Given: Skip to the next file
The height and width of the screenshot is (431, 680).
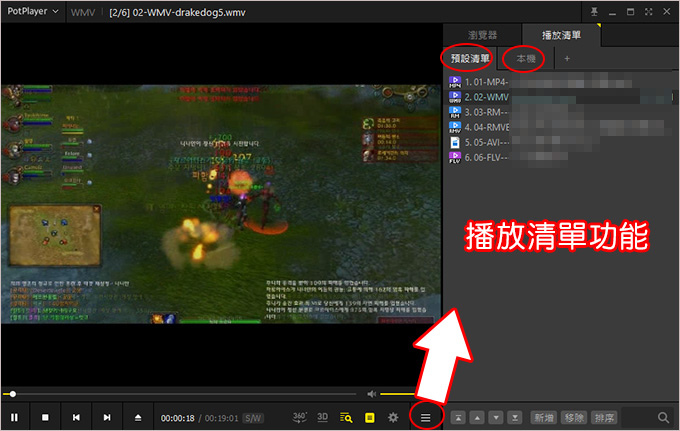Looking at the screenshot, I should (x=107, y=417).
